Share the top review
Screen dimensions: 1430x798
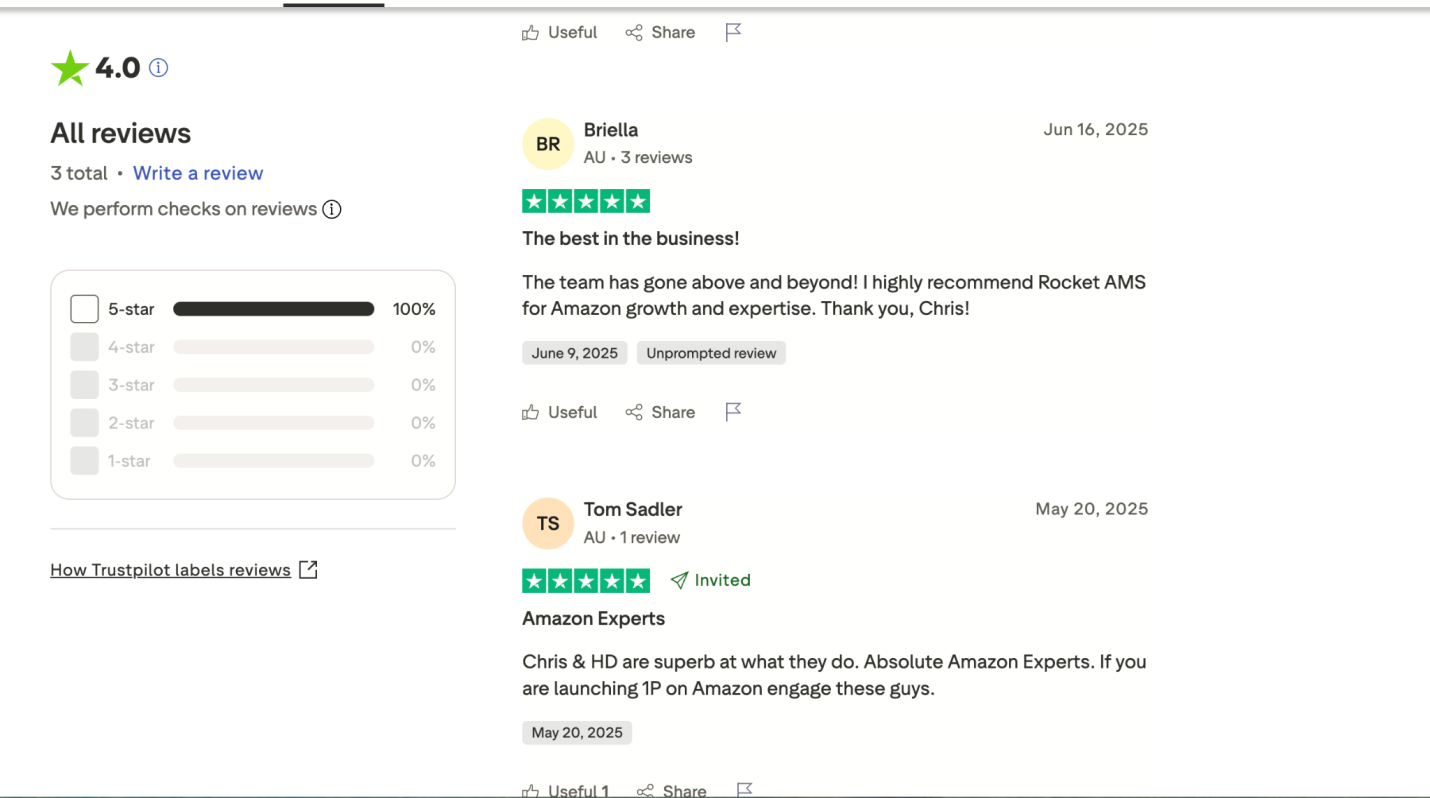(x=660, y=32)
